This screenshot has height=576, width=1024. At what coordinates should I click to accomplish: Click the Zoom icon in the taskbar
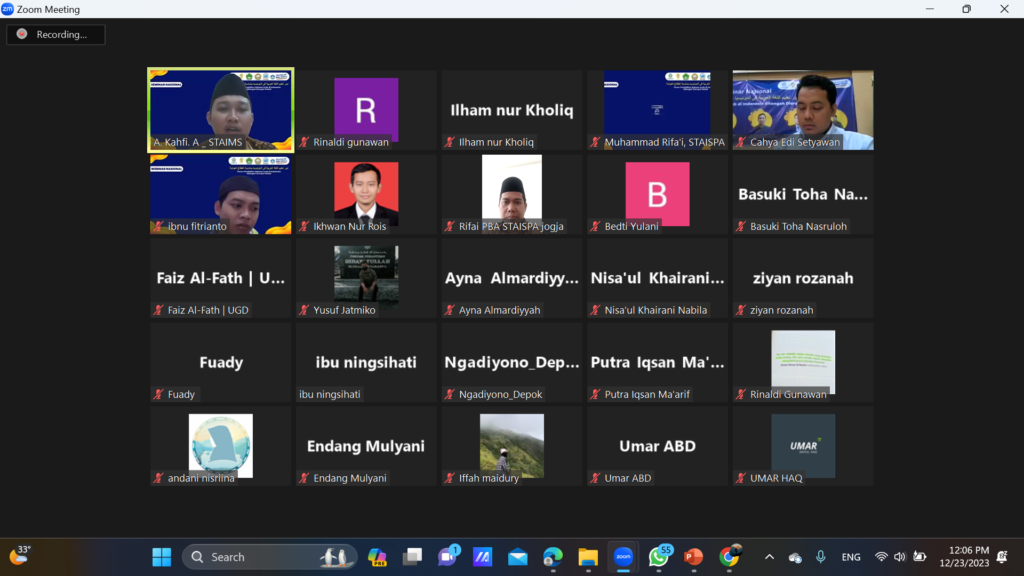point(623,557)
